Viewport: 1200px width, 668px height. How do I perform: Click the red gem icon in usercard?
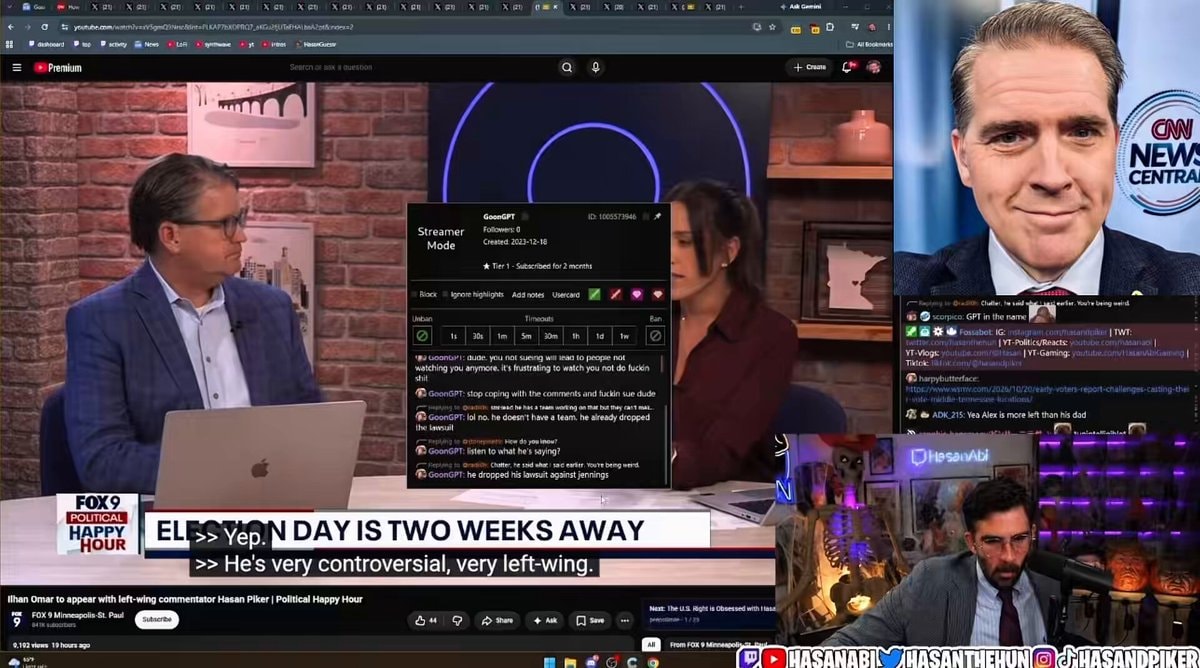[658, 295]
